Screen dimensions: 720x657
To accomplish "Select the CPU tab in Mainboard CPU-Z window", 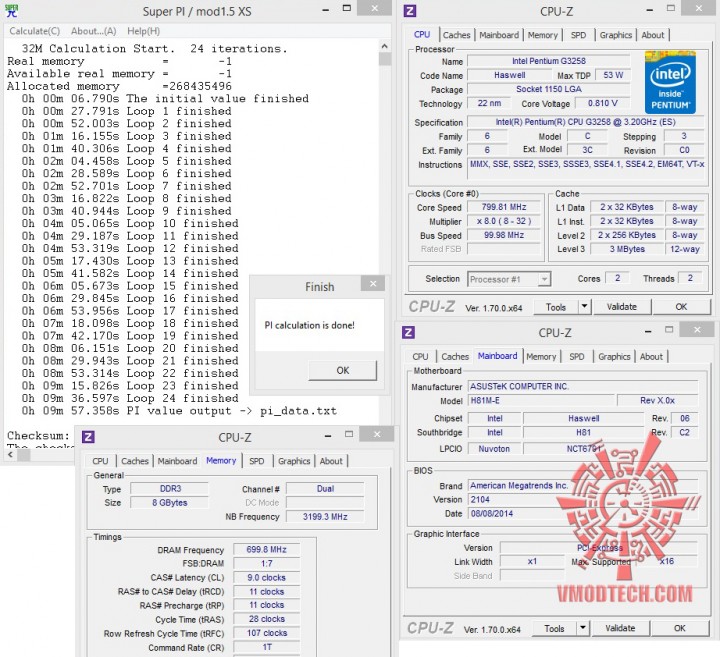I will coord(420,357).
